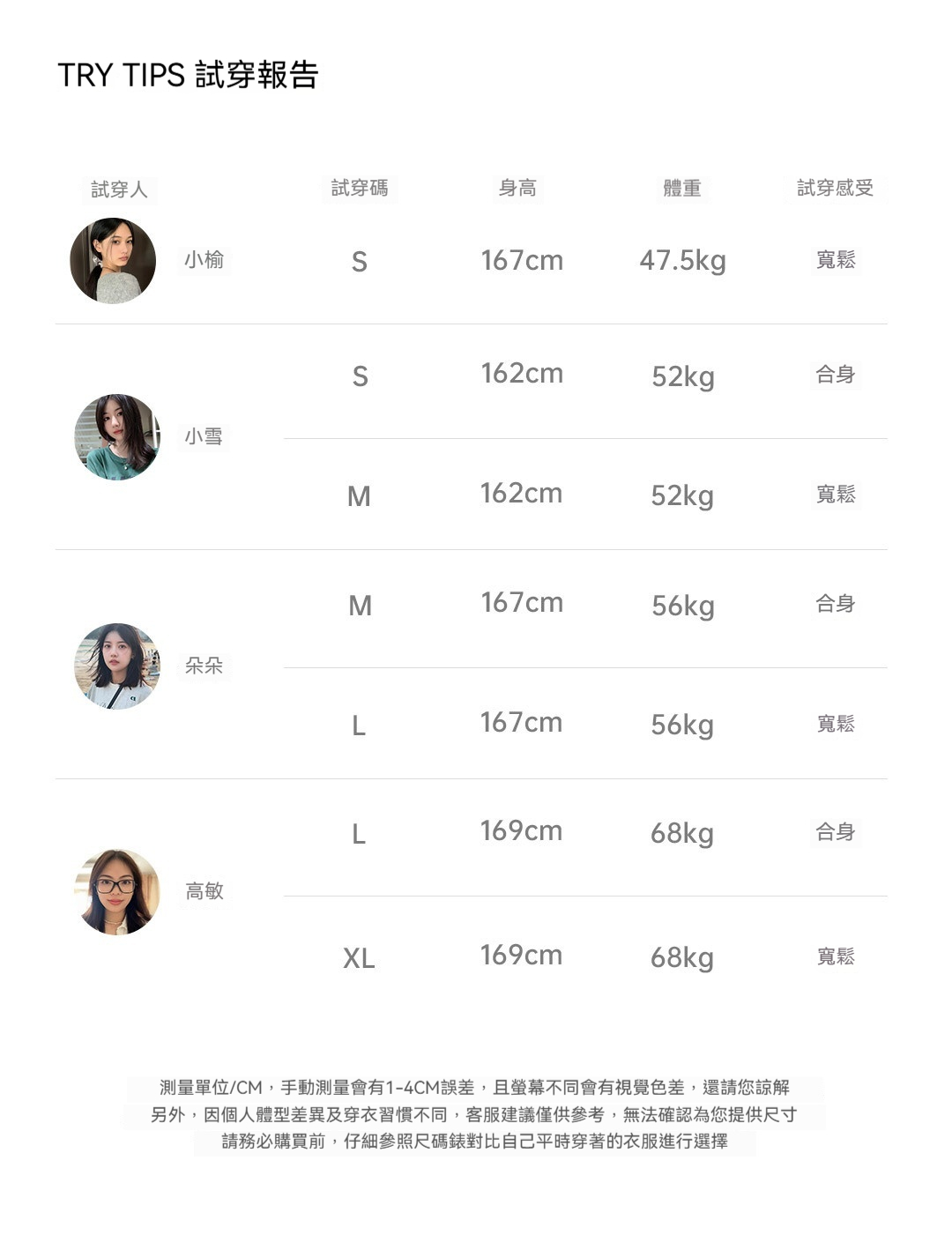Select the 試穿感受 column header
This screenshot has height=1250, width=952.
coord(835,188)
